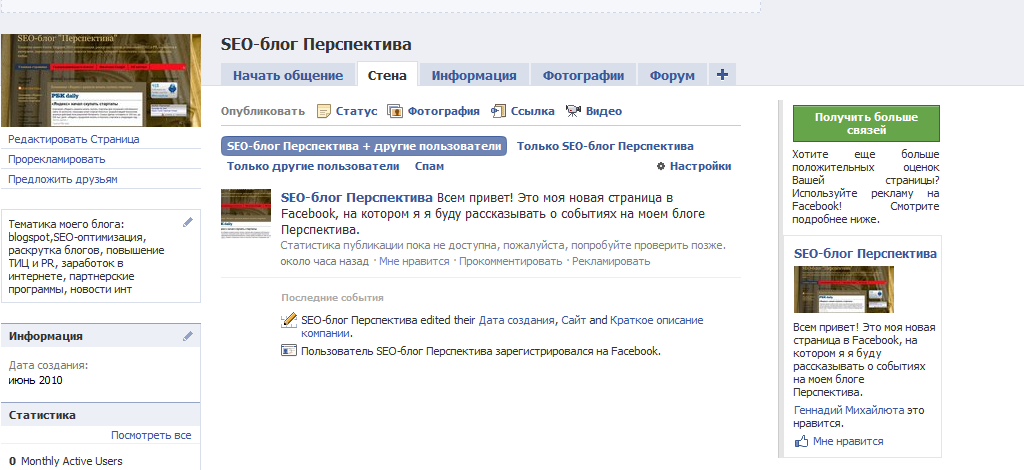The width and height of the screenshot is (1024, 470).
Task: Click Прокомментировать under the post
Action: tap(511, 261)
